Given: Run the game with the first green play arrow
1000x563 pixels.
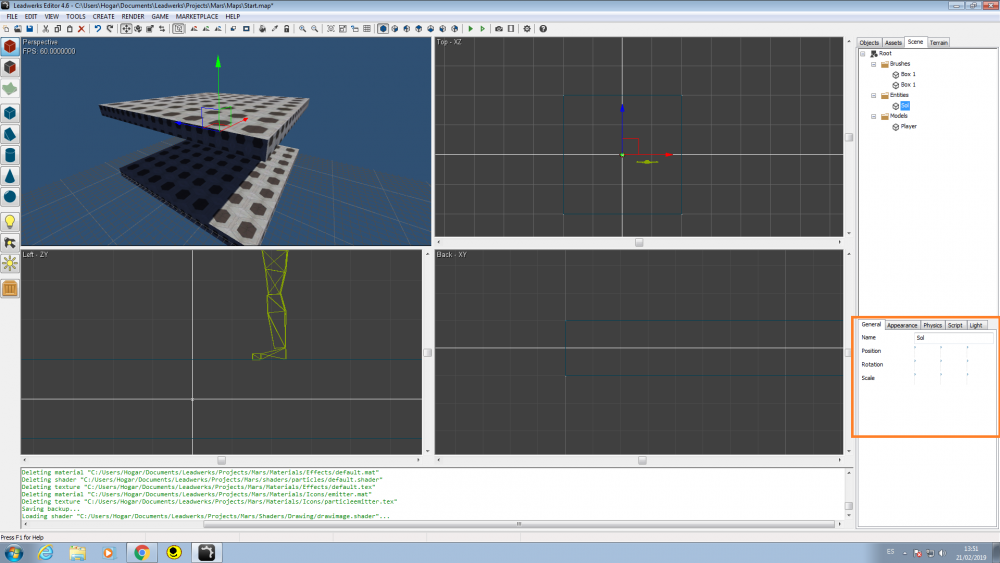Looking at the screenshot, I should pyautogui.click(x=471, y=29).
